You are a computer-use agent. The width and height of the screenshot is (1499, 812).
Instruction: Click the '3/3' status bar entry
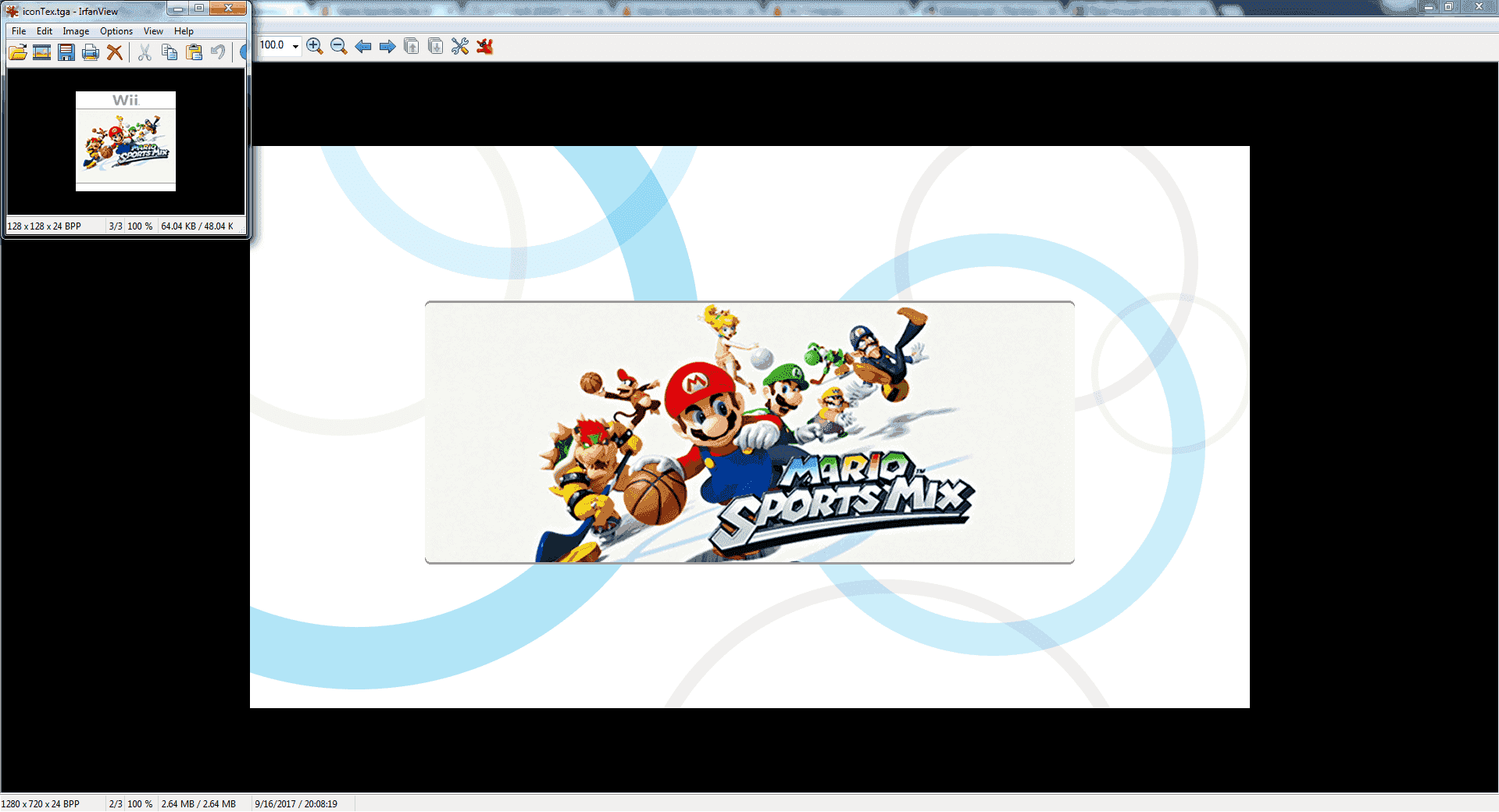[116, 226]
